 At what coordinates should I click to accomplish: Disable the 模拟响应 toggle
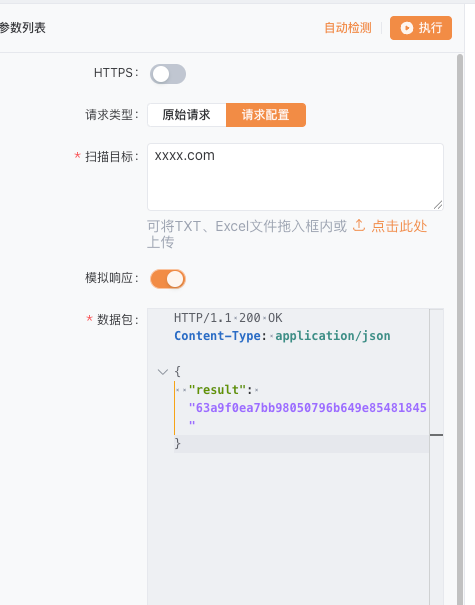[168, 279]
